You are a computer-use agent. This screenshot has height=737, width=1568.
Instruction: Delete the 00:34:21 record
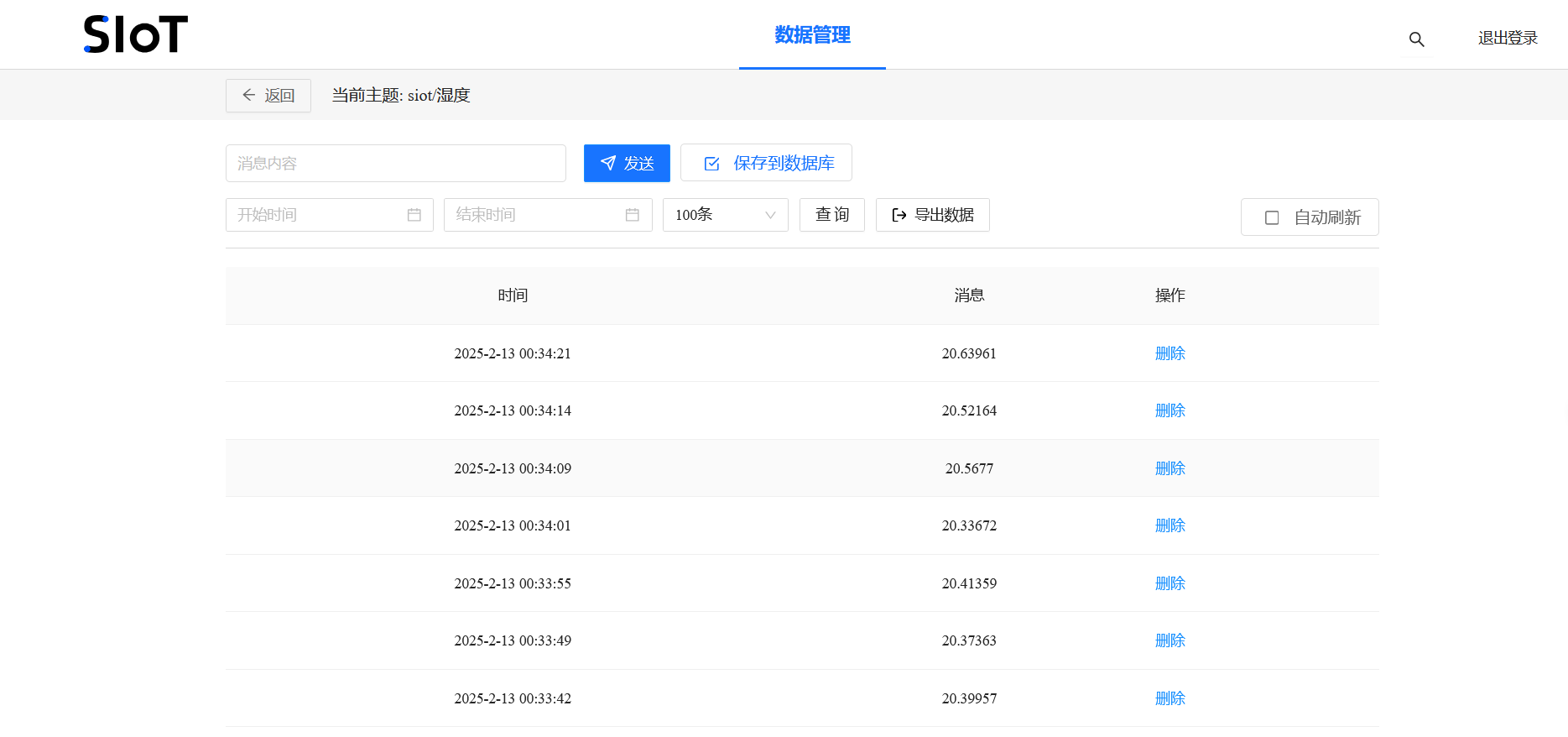1170,353
